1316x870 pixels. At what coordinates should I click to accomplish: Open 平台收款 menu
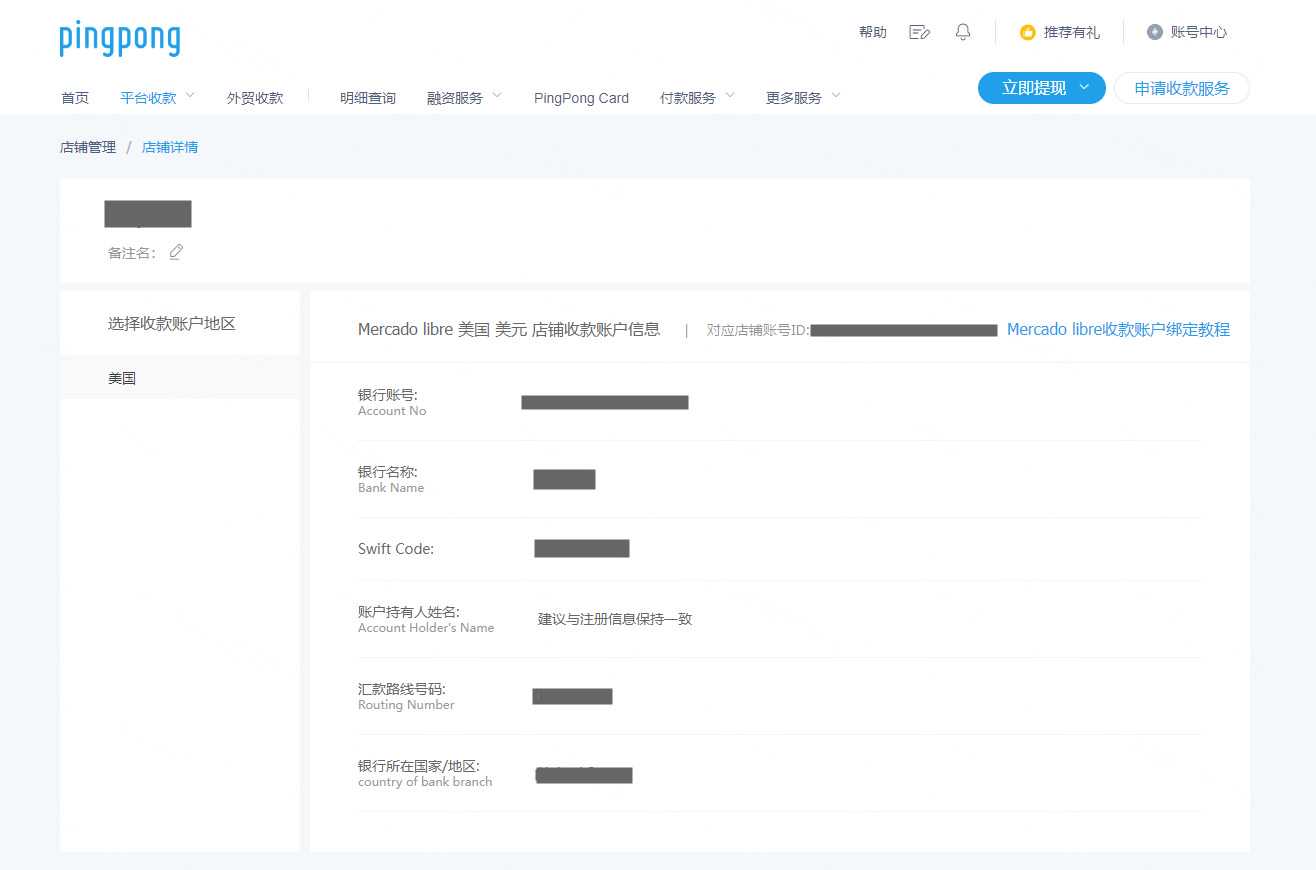point(148,98)
